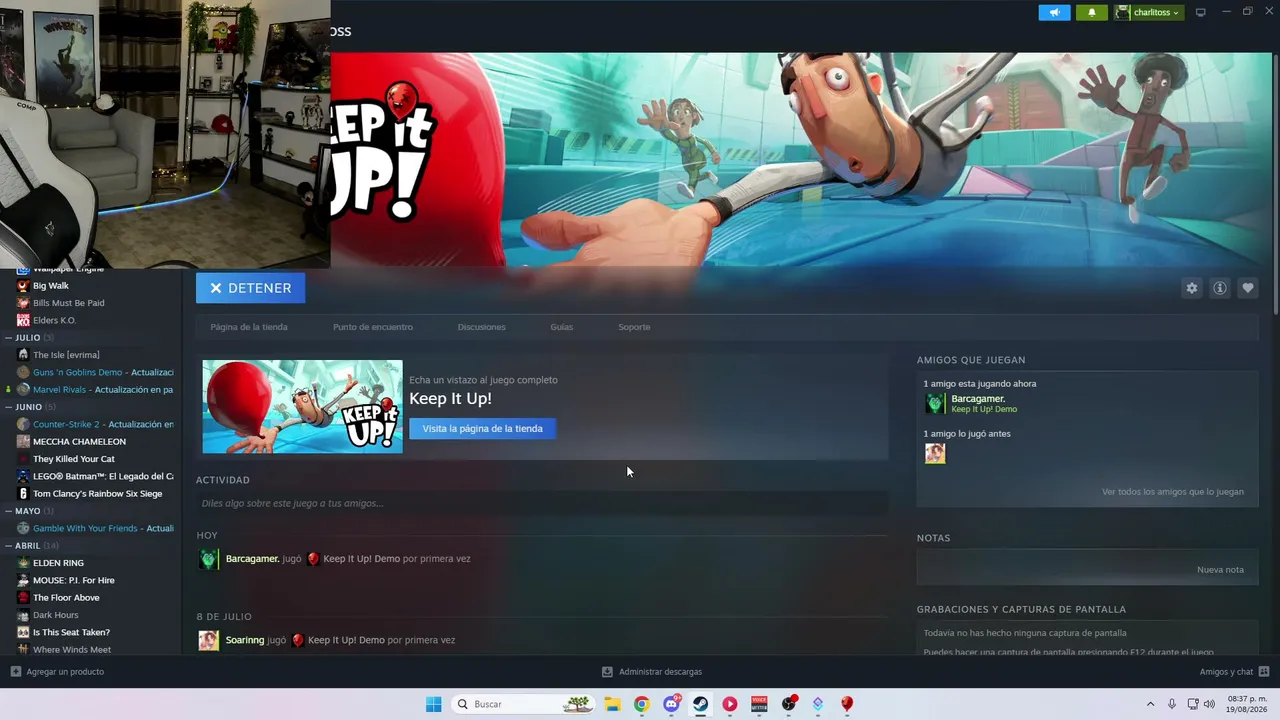Open the Página de la tienda tab
Image resolution: width=1280 pixels, height=720 pixels.
point(249,327)
